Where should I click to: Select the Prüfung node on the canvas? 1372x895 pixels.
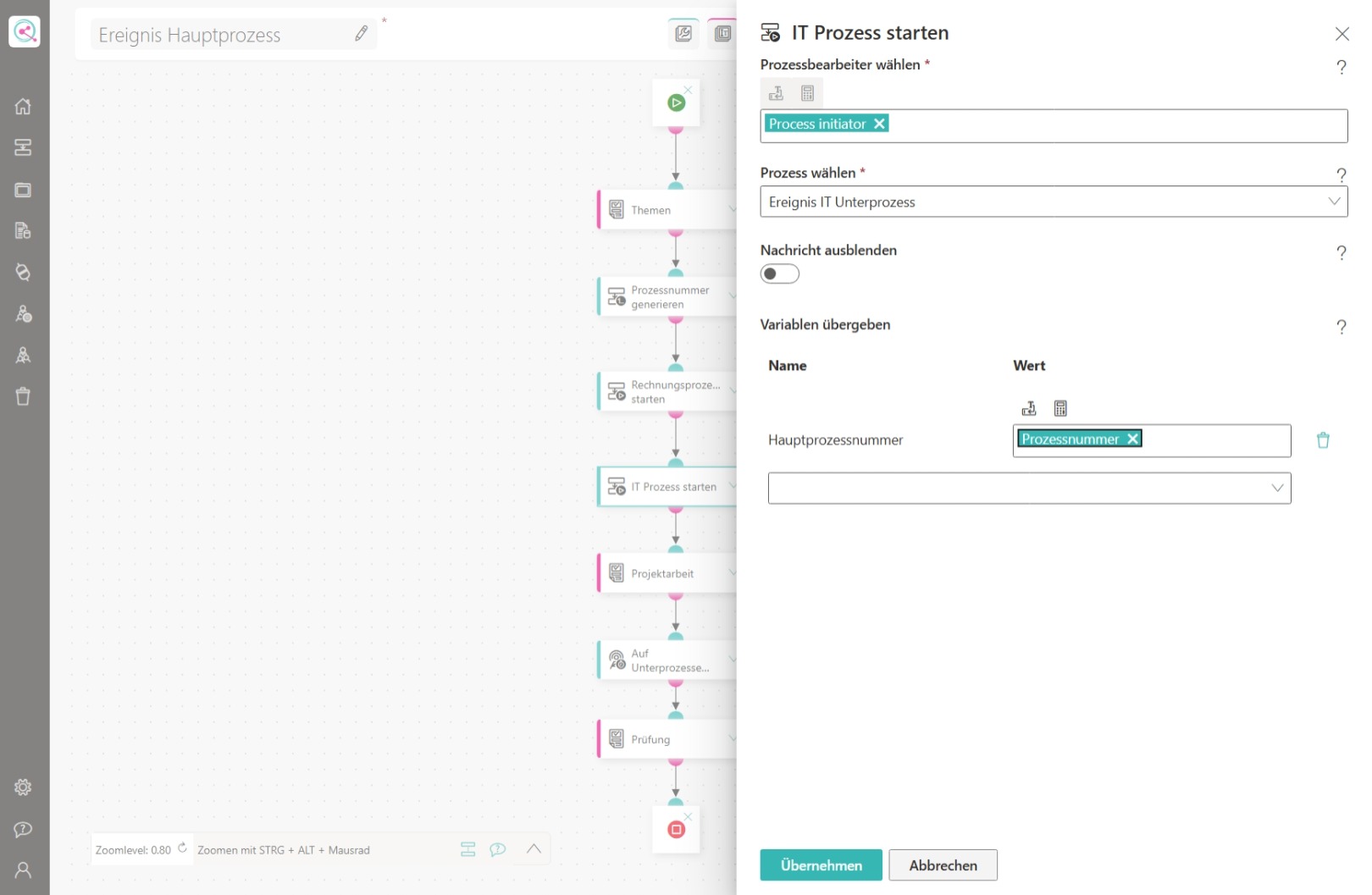tap(667, 740)
